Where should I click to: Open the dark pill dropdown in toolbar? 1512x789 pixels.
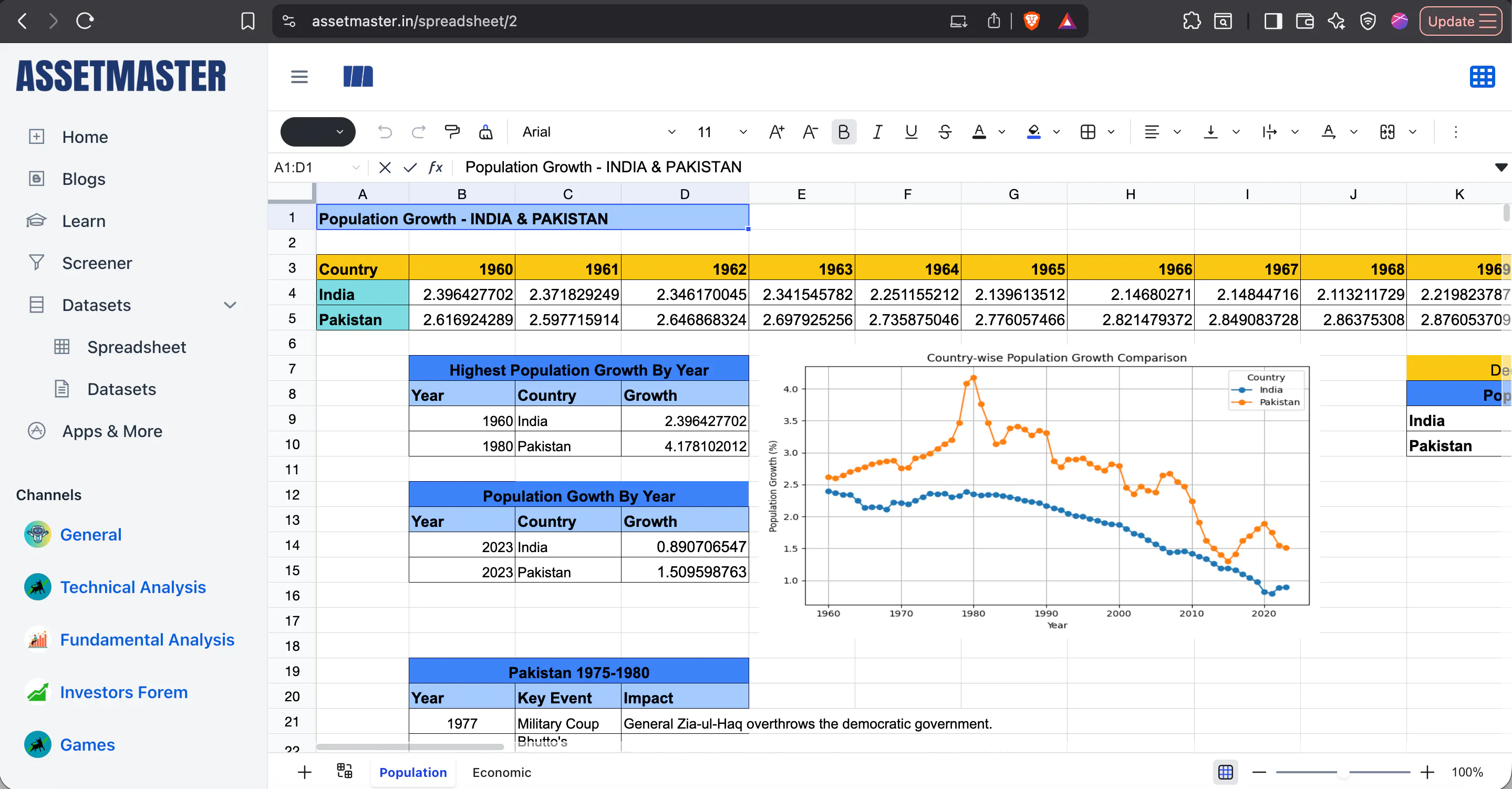click(x=317, y=132)
